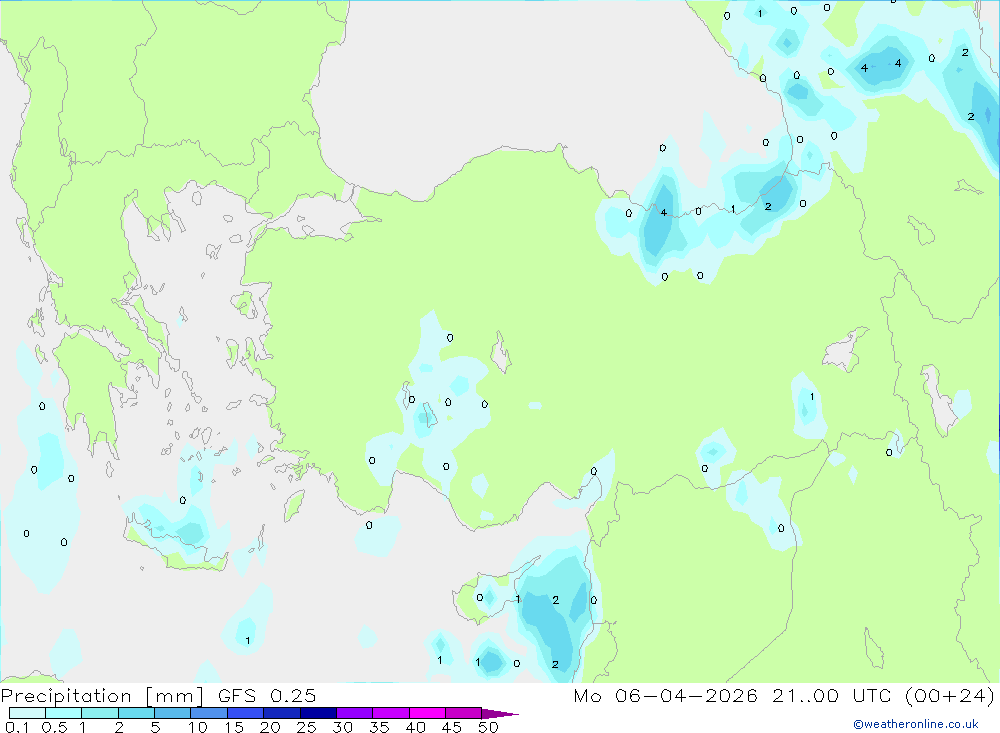Click the 'Precipitation' title text
This screenshot has height=733, width=1000.
click(x=66, y=696)
